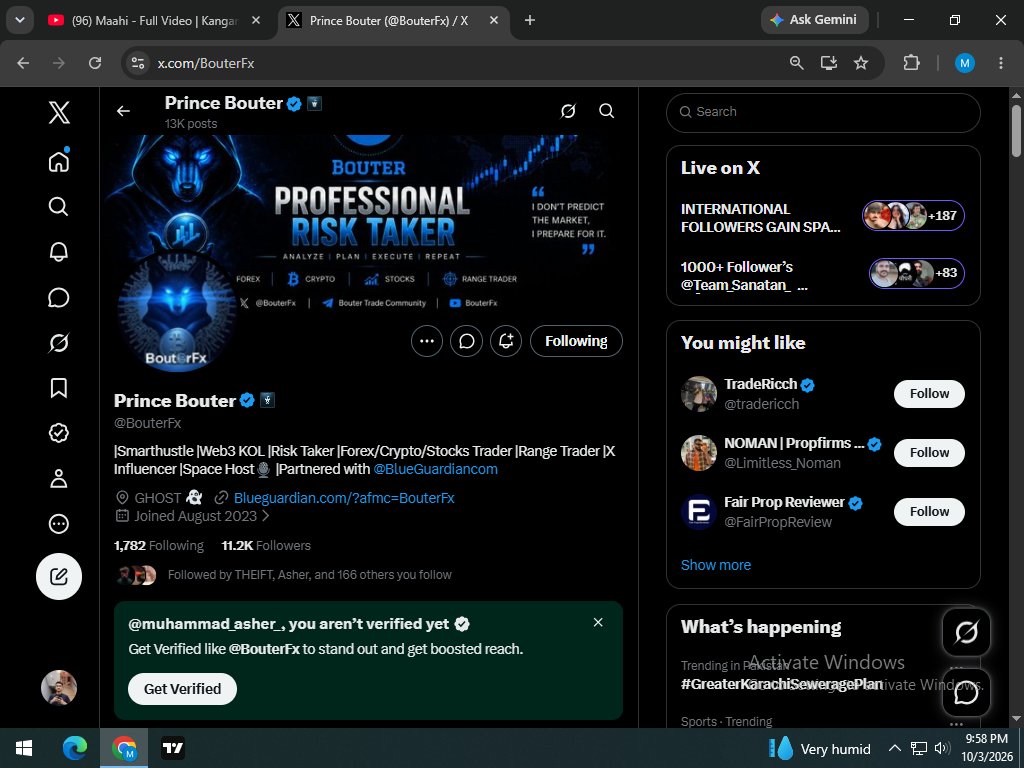
Task: Click the page's vertical scrollbar
Action: (1016, 131)
